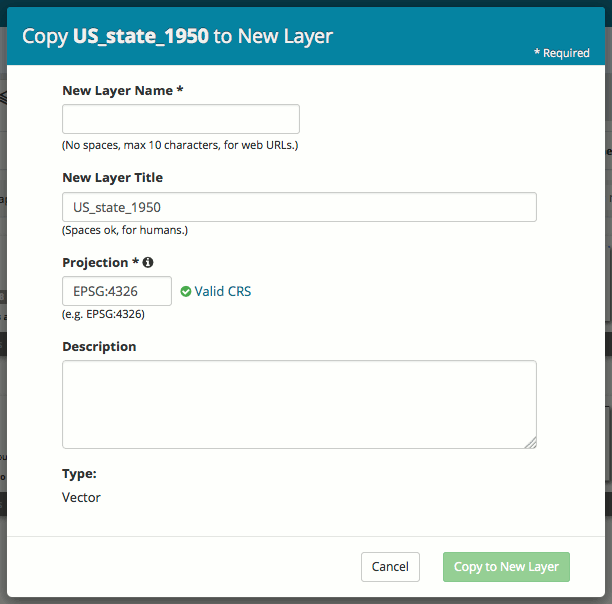Click the info icon beside Projection
Viewport: 612px width, 604px height.
[148, 263]
